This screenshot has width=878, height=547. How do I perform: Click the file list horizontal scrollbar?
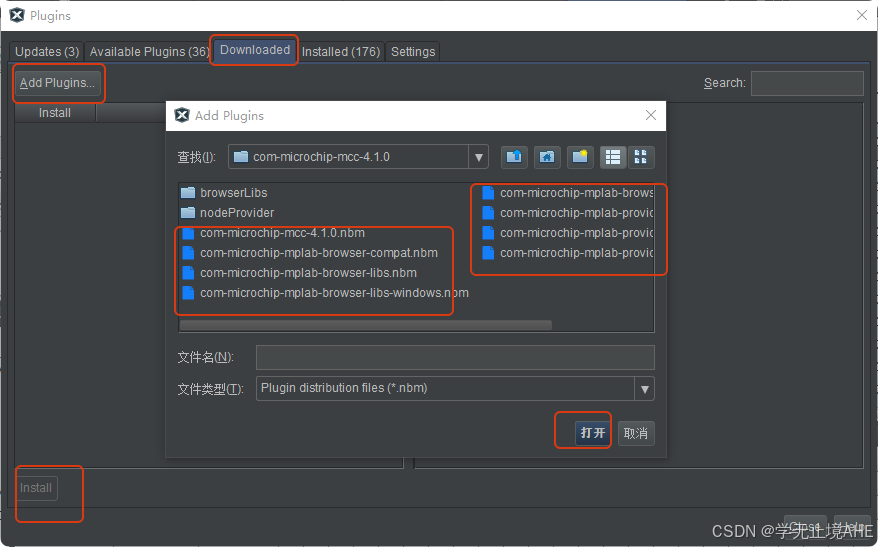366,325
